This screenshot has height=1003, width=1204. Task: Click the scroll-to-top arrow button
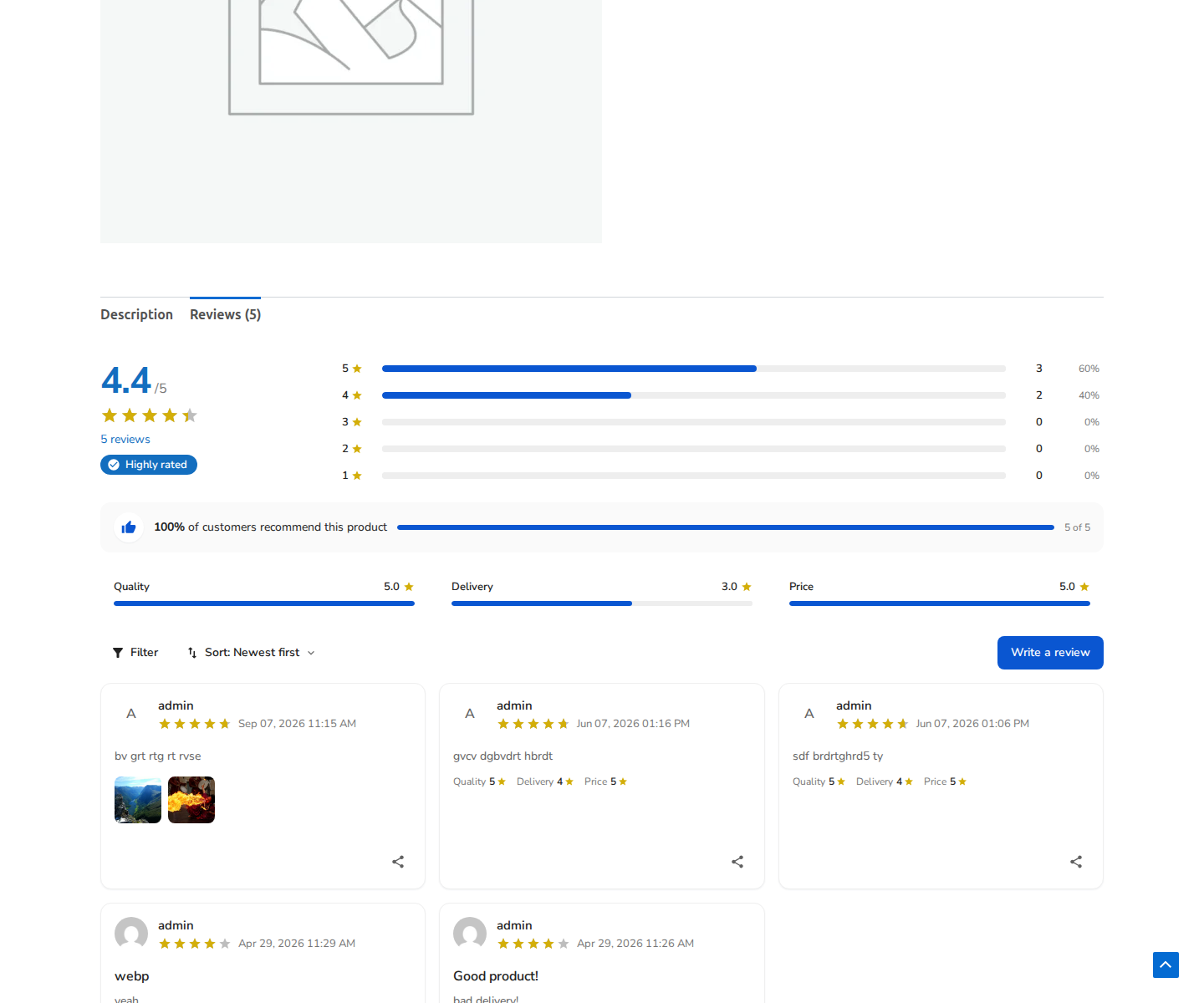pos(1166,965)
